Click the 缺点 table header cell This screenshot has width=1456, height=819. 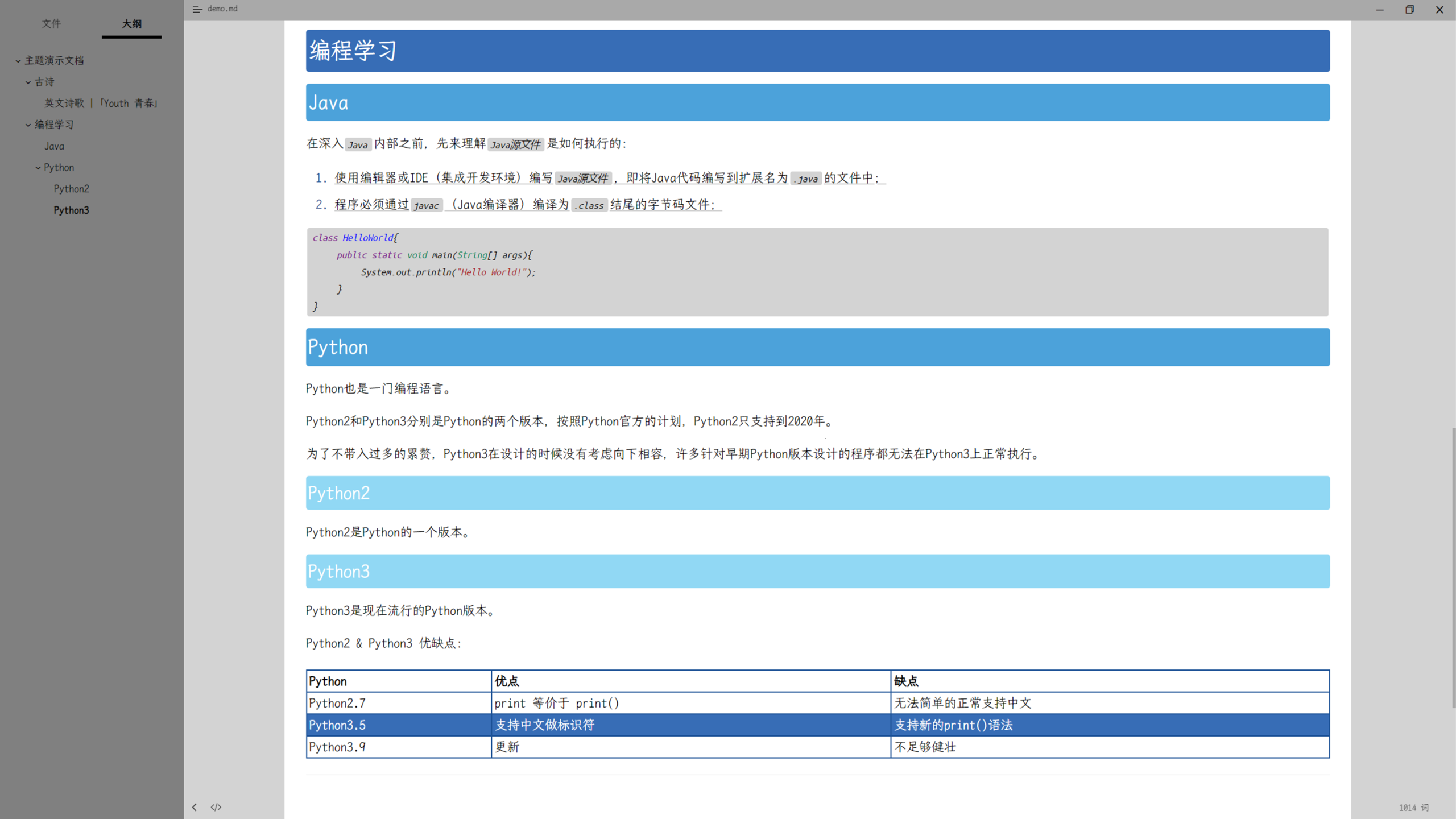point(1110,681)
